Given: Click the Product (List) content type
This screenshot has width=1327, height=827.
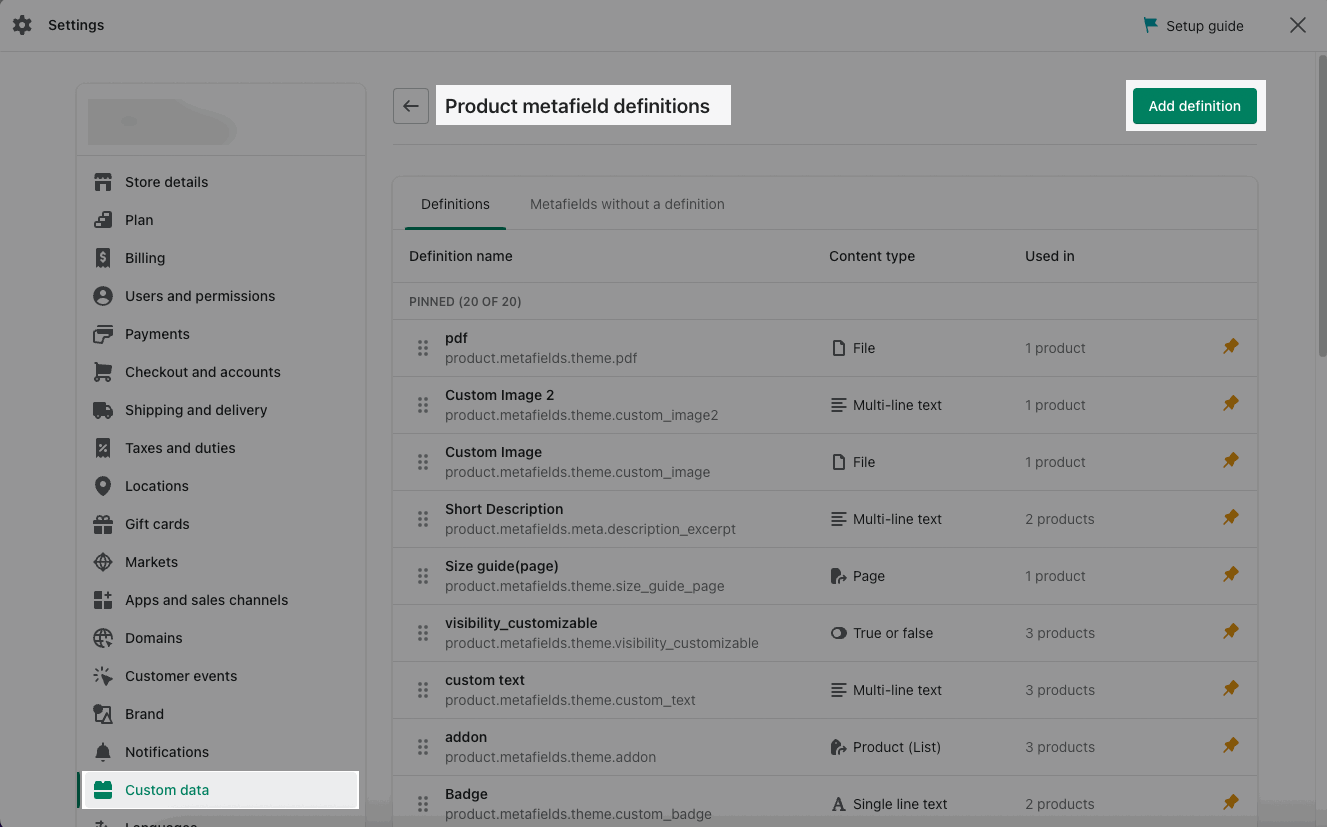Looking at the screenshot, I should click(x=885, y=747).
